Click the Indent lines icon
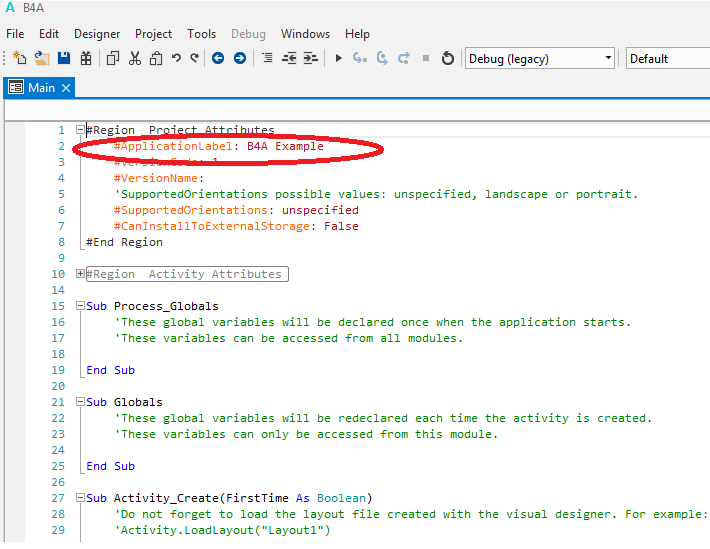The image size is (710, 549). coord(311,58)
